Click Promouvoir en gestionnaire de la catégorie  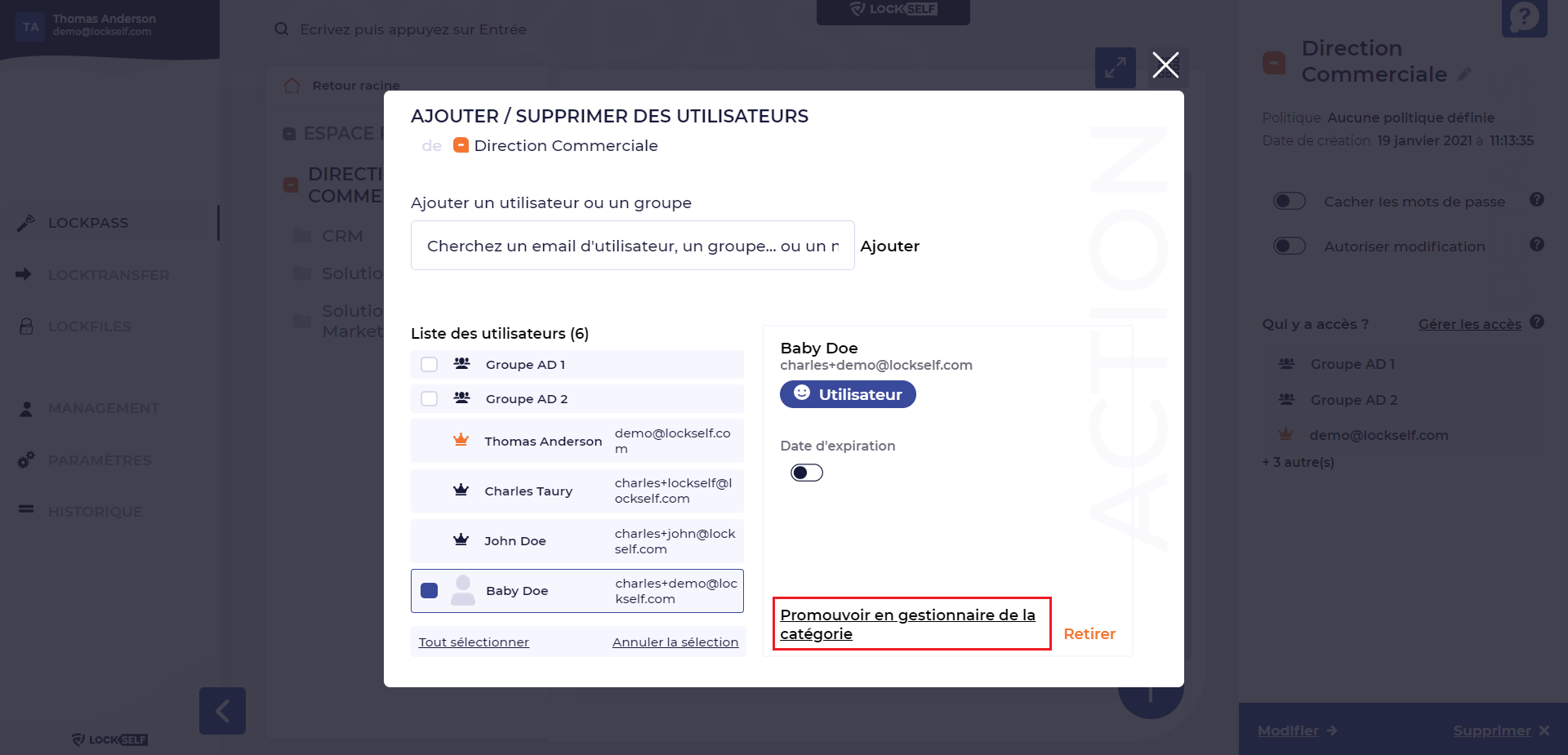click(x=906, y=624)
